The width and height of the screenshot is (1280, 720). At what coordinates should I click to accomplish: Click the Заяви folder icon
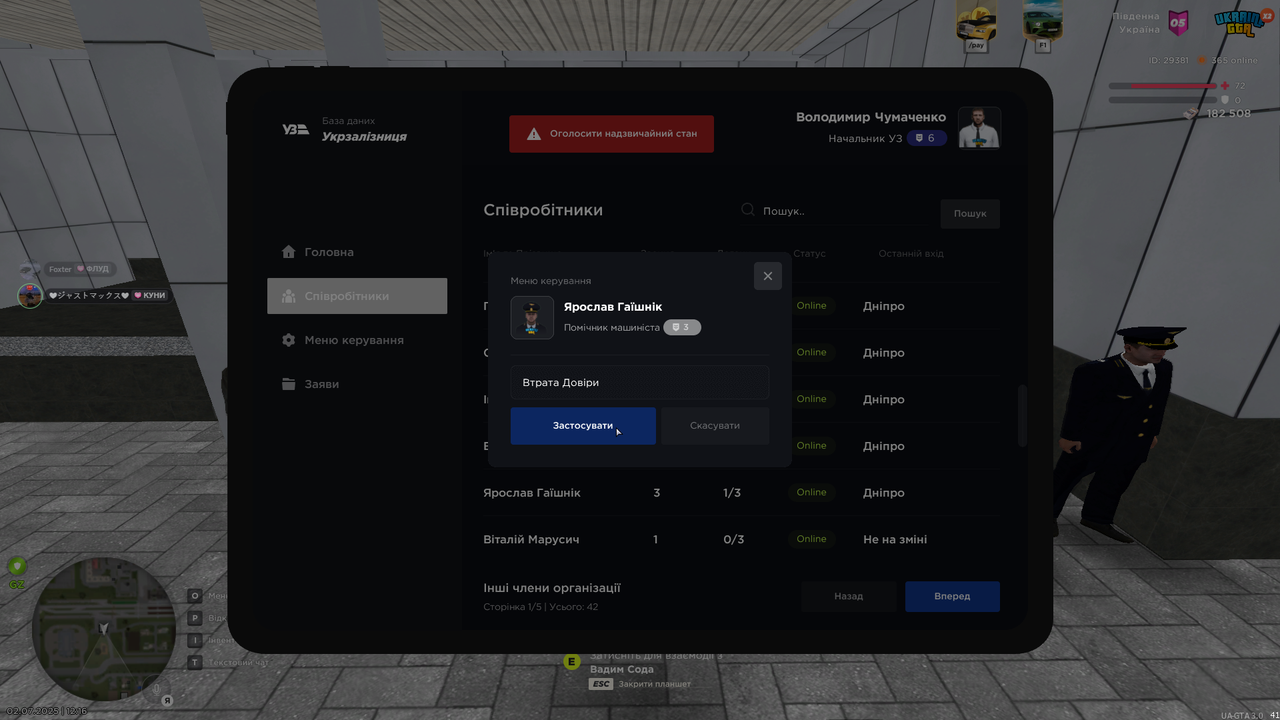coord(289,384)
